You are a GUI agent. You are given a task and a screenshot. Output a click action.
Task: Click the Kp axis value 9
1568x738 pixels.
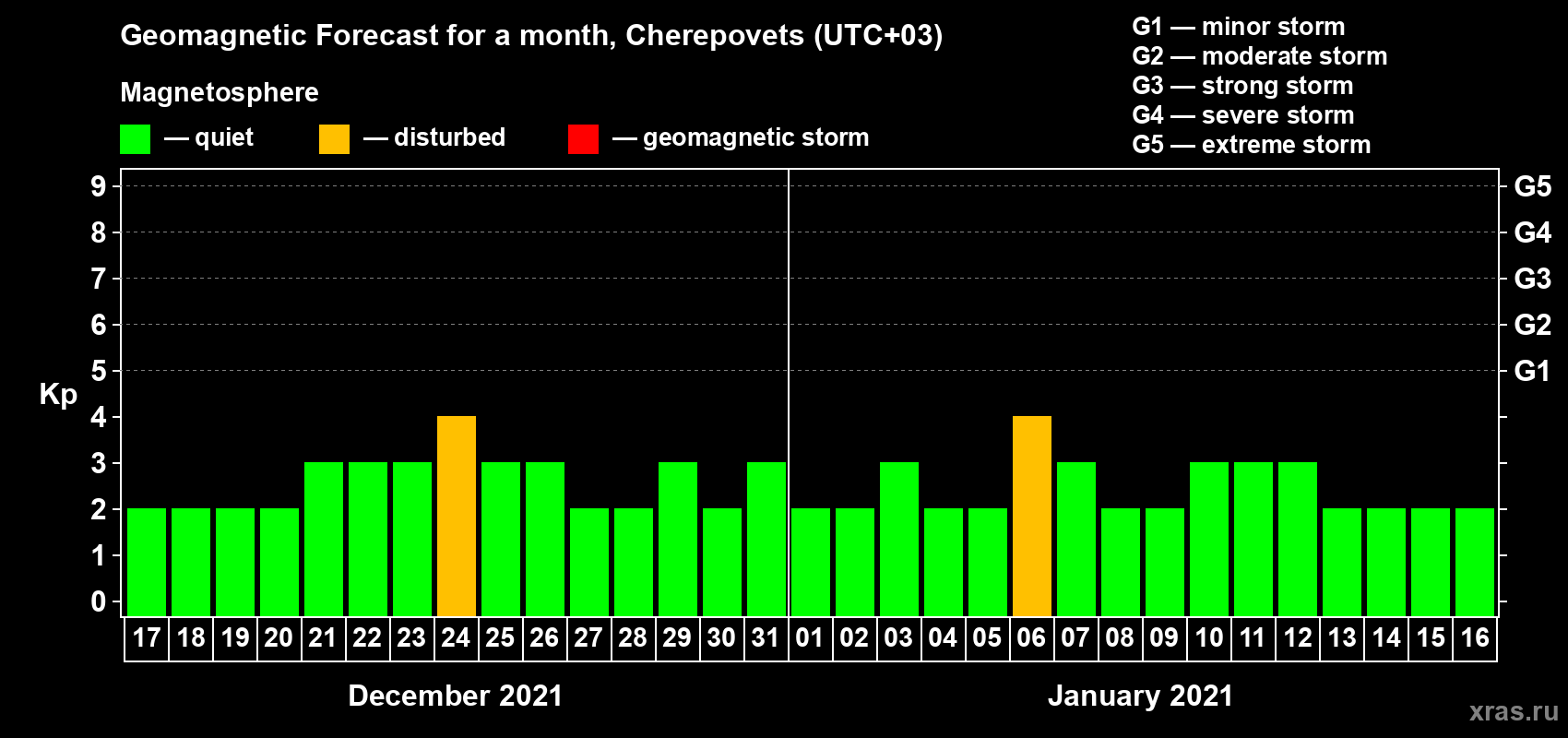(99, 186)
